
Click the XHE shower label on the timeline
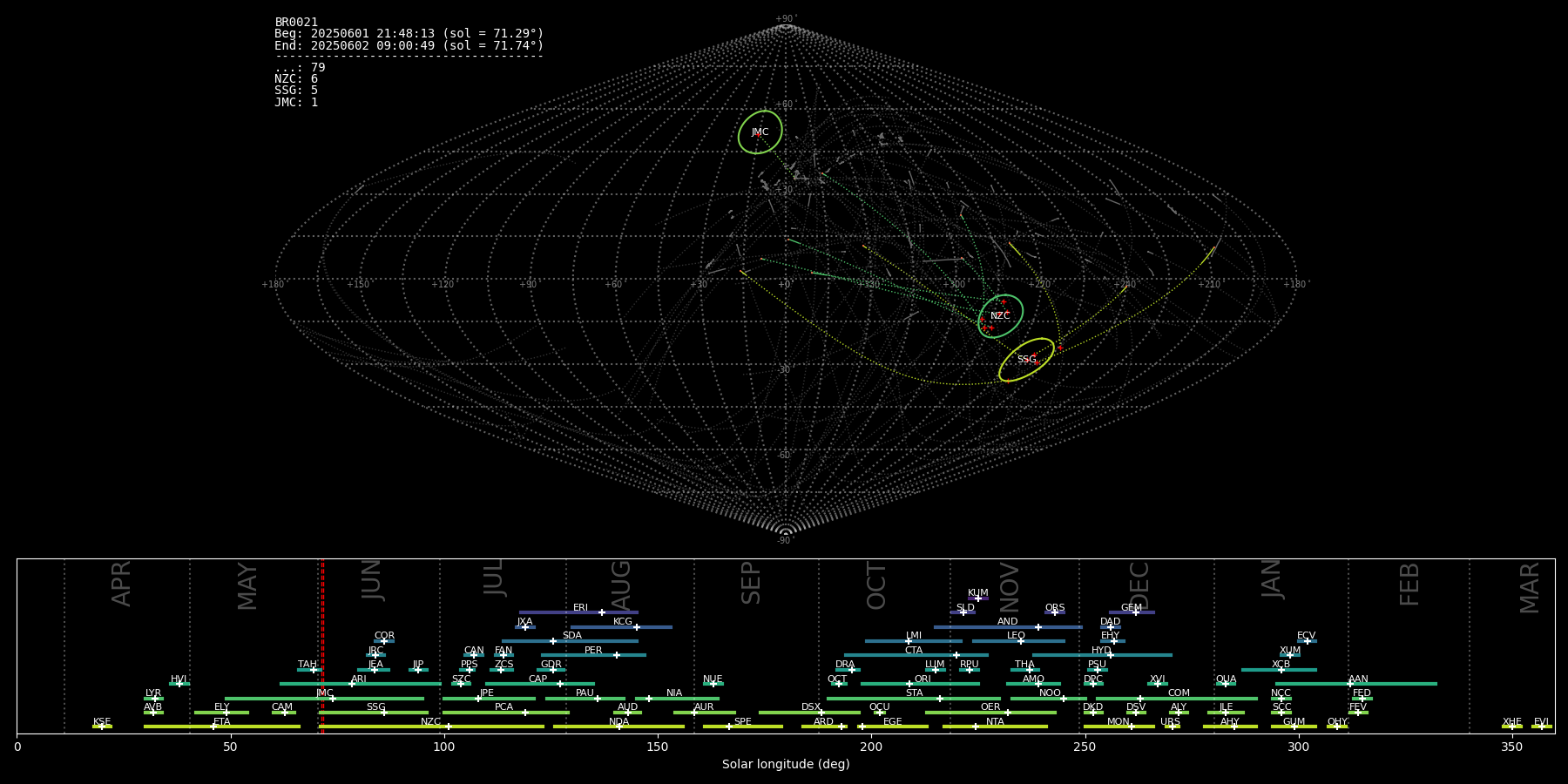point(1511,721)
